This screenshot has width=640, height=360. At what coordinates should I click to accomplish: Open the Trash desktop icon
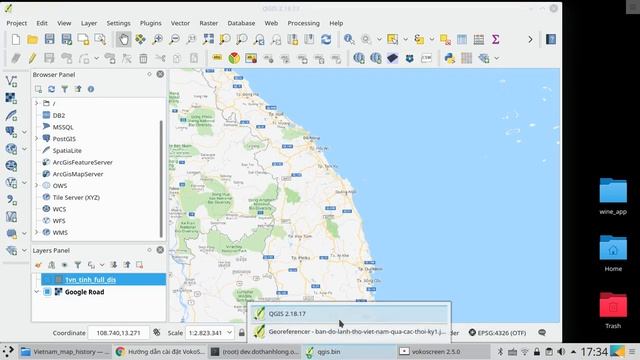(x=613, y=310)
